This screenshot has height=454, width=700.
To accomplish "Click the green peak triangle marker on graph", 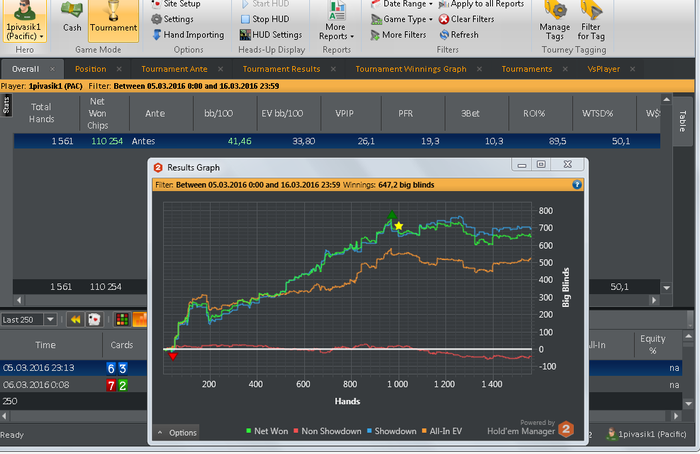I will pyautogui.click(x=392, y=215).
